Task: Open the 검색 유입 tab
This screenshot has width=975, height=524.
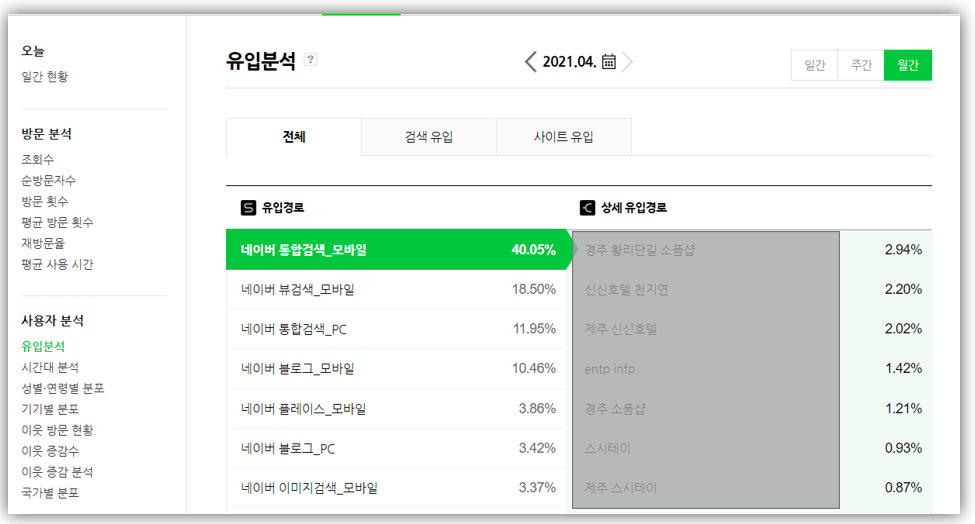Action: pyautogui.click(x=429, y=137)
